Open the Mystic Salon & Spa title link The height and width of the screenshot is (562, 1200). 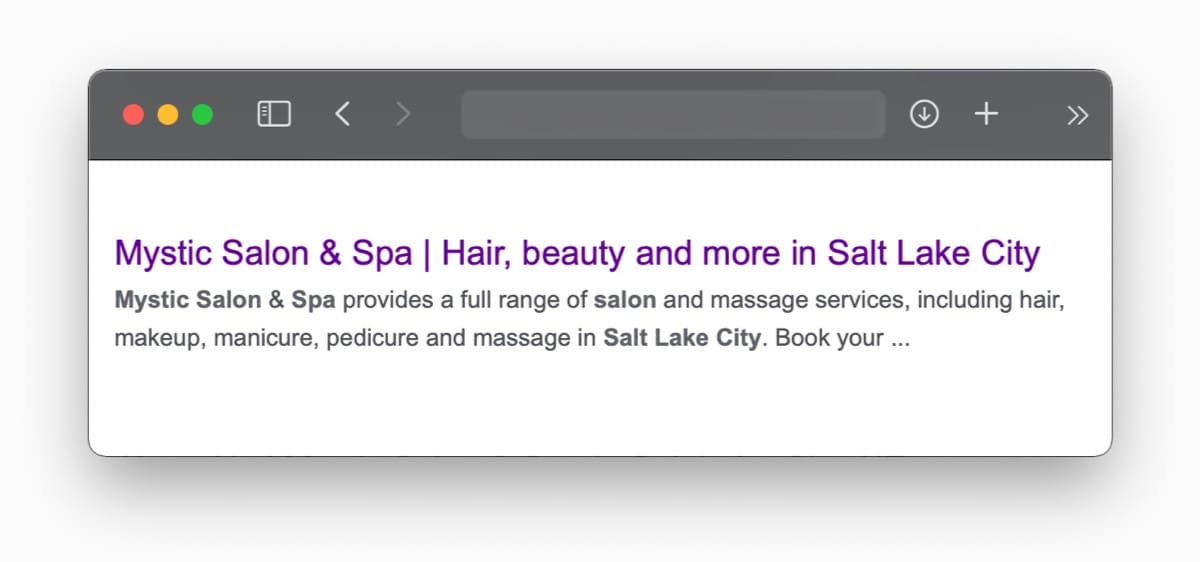pos(577,253)
